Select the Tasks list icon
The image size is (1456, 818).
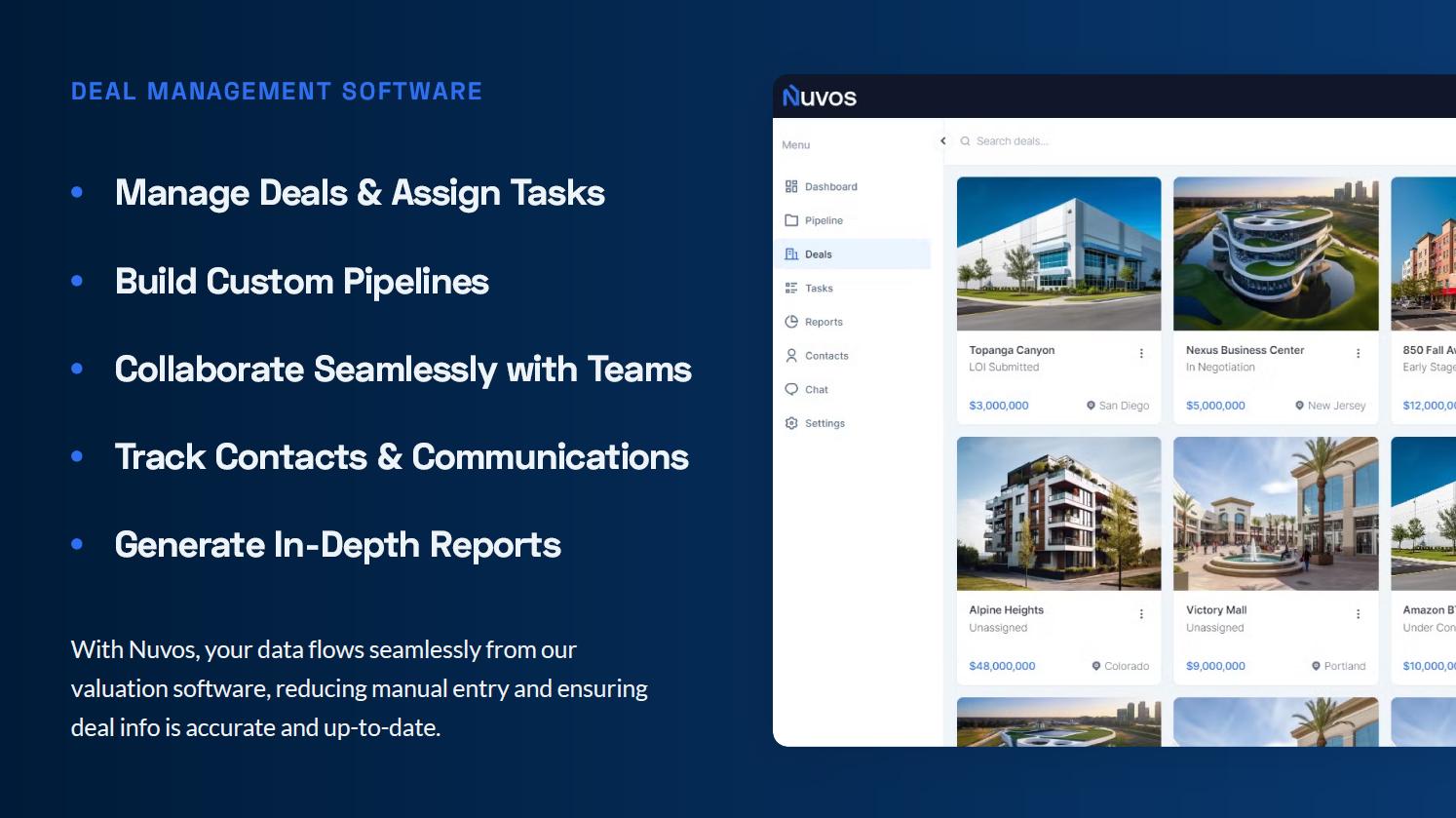point(791,288)
